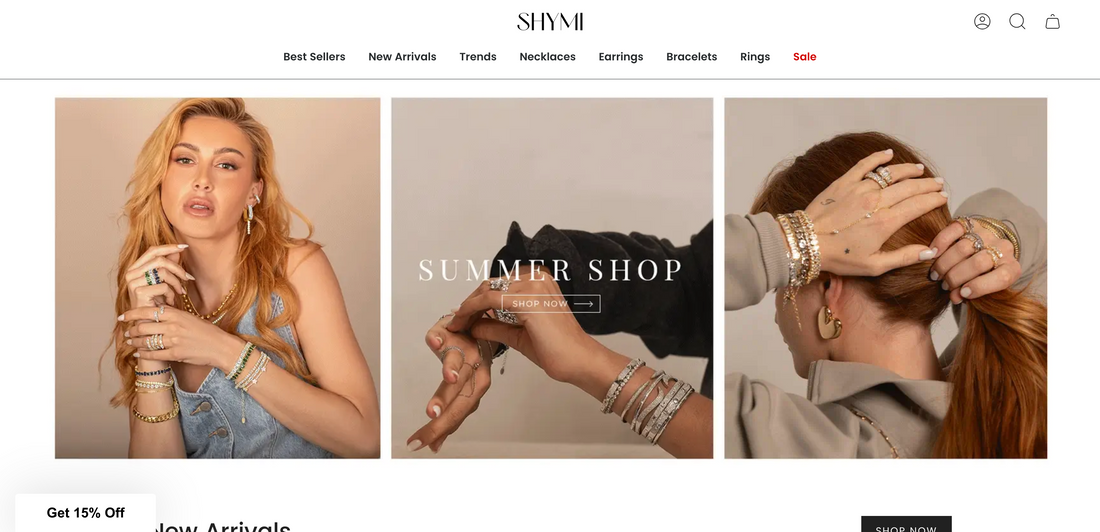Click the arrow inside Shop Now button
The image size is (1100, 532).
click(x=584, y=304)
